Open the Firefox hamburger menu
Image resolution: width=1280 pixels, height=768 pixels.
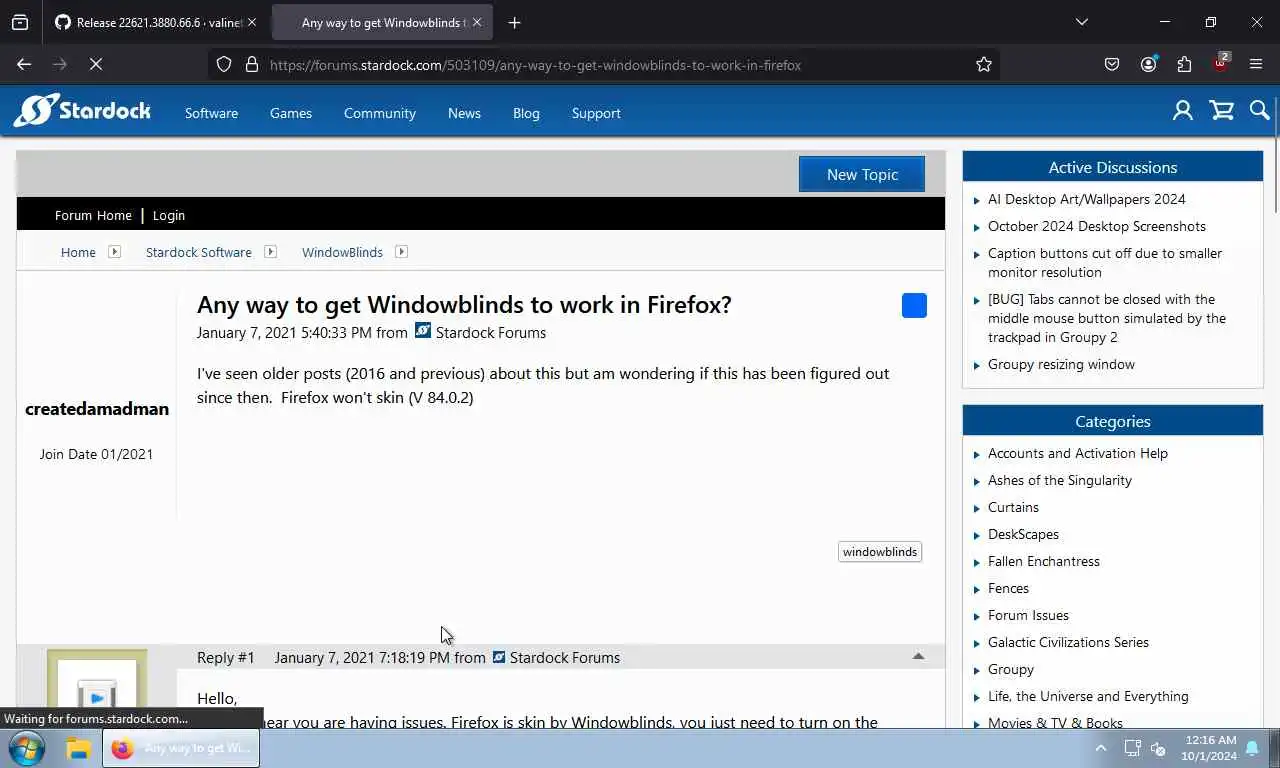[1256, 64]
